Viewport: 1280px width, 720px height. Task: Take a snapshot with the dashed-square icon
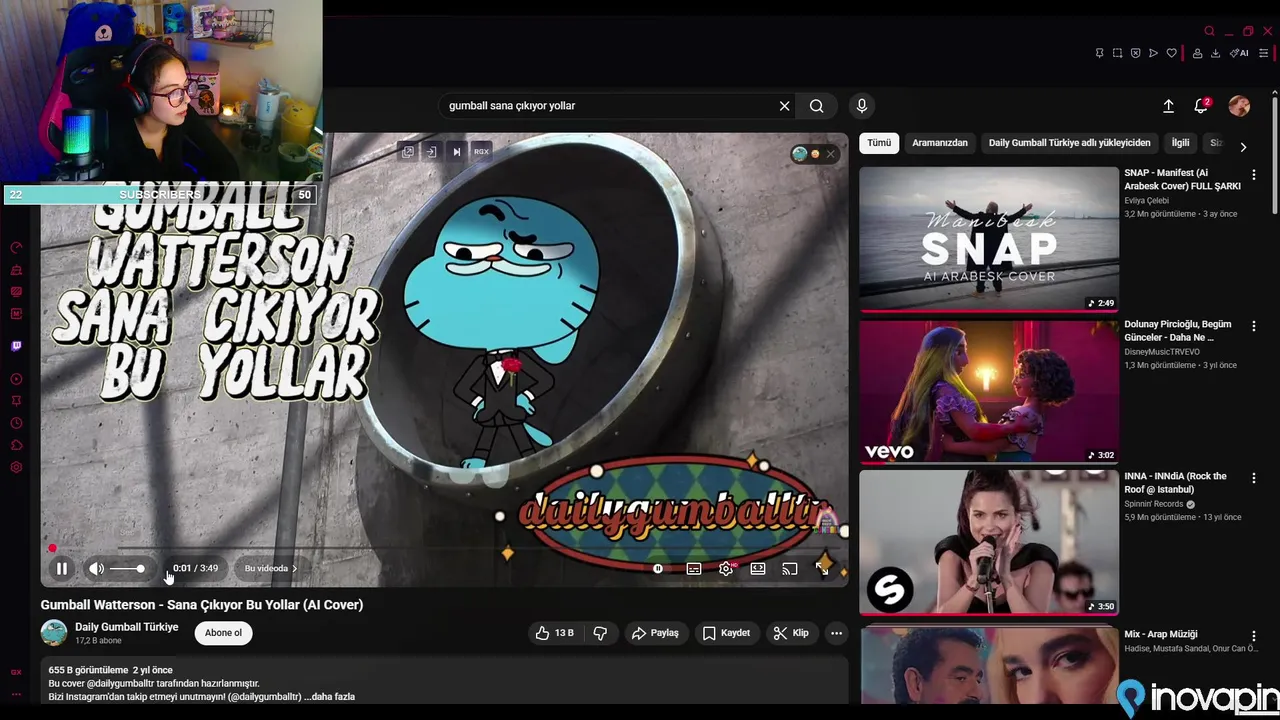click(1117, 53)
